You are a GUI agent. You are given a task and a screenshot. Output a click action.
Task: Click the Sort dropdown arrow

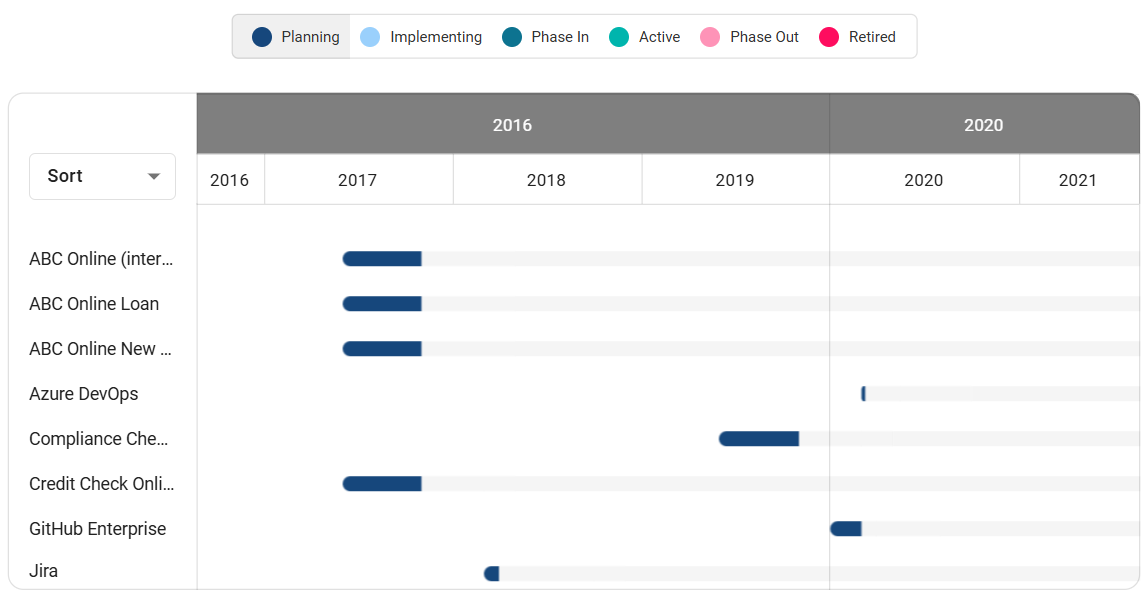click(x=154, y=176)
